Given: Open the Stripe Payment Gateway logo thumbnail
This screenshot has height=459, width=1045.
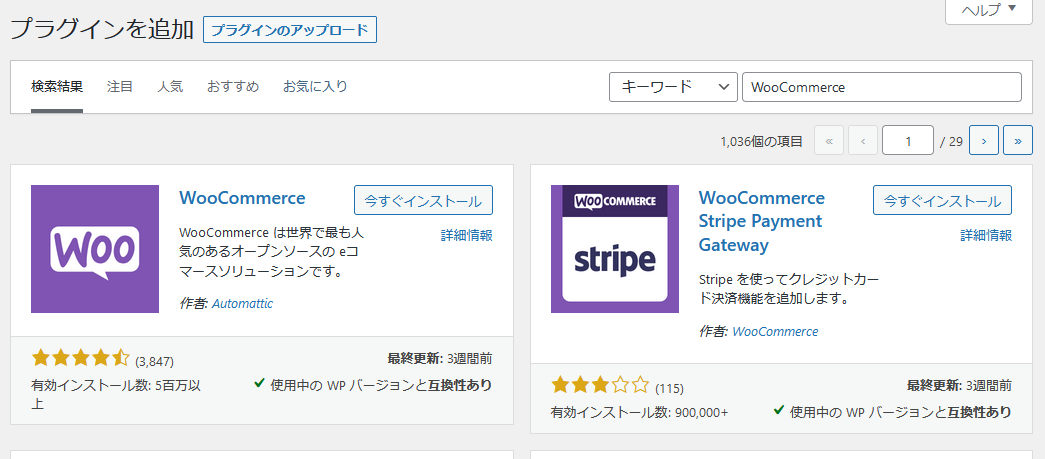Looking at the screenshot, I should click(614, 248).
